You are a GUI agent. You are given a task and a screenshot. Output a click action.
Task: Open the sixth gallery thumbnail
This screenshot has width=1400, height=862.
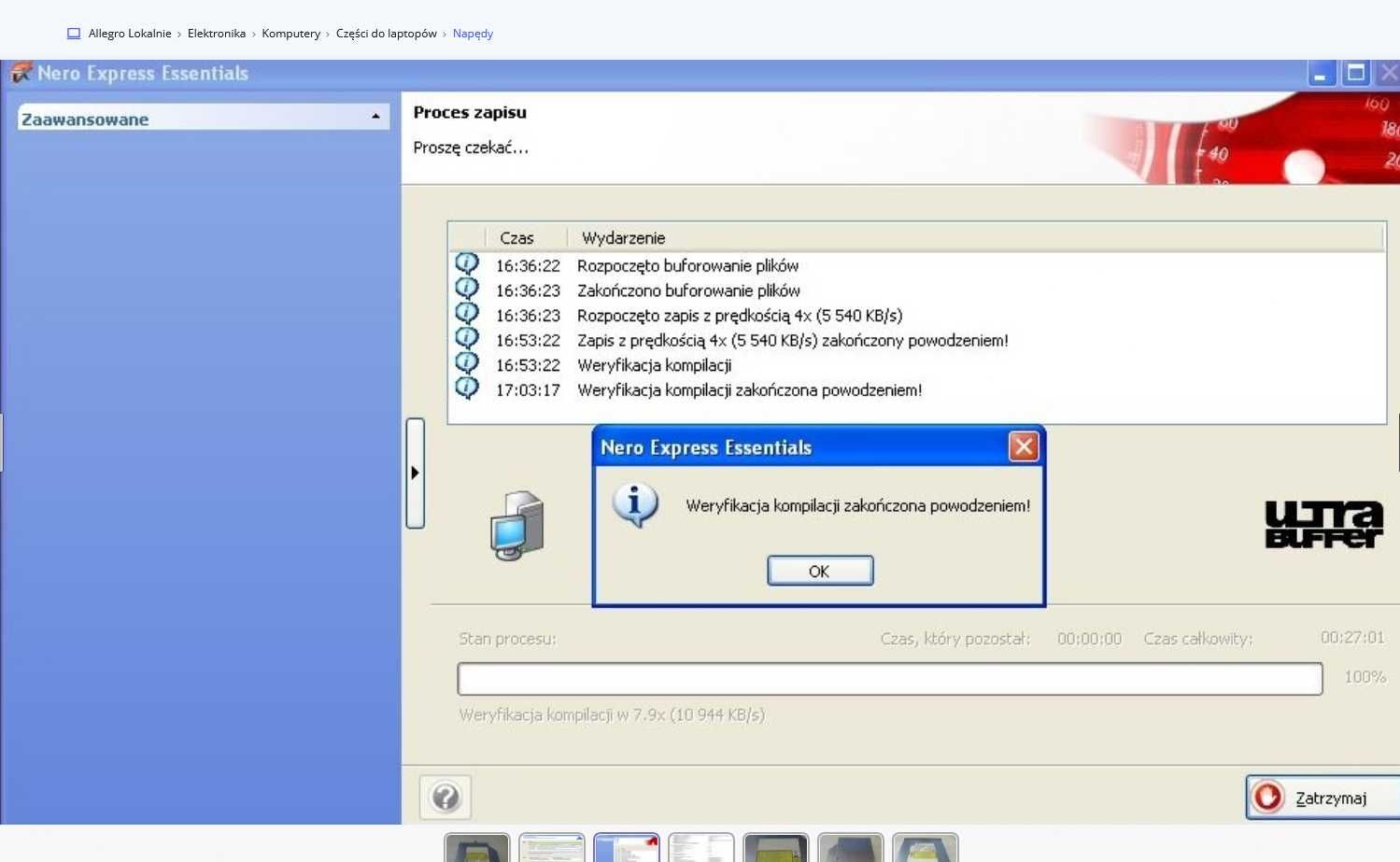click(x=851, y=847)
